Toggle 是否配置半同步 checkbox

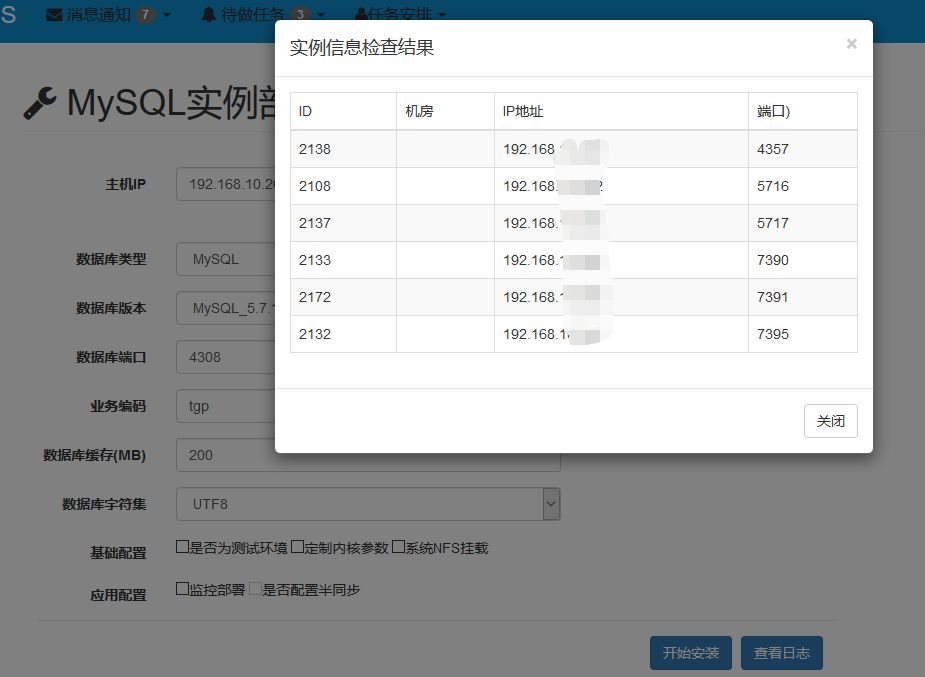click(x=255, y=589)
